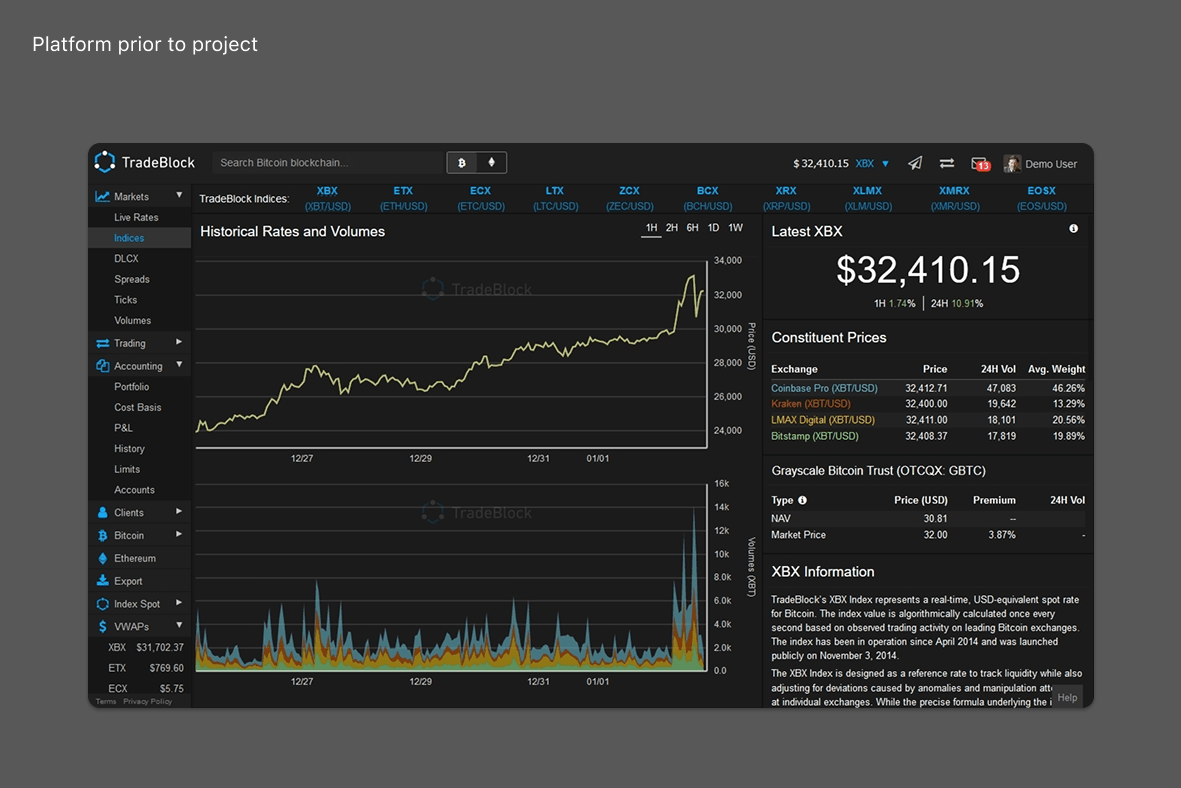Click the Clients person icon

point(102,512)
